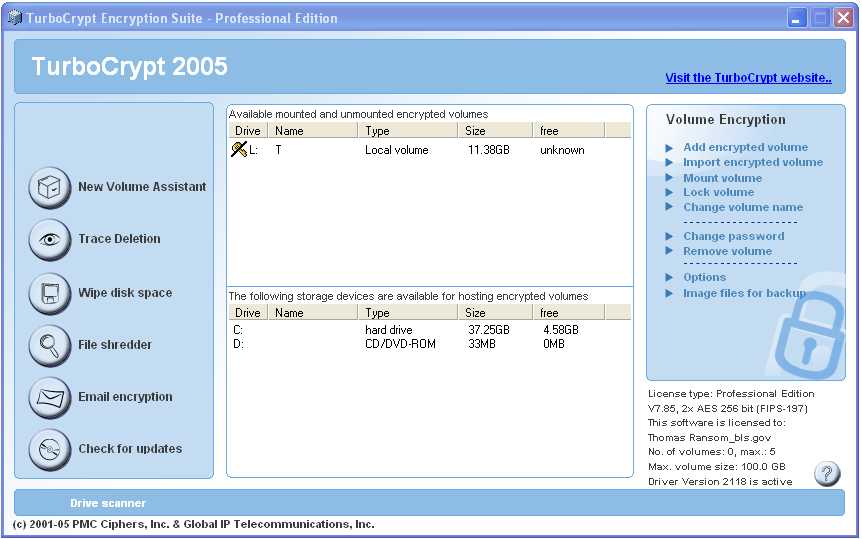The height and width of the screenshot is (539, 862).
Task: Choose Import encrypted volume
Action: pyautogui.click(x=753, y=162)
